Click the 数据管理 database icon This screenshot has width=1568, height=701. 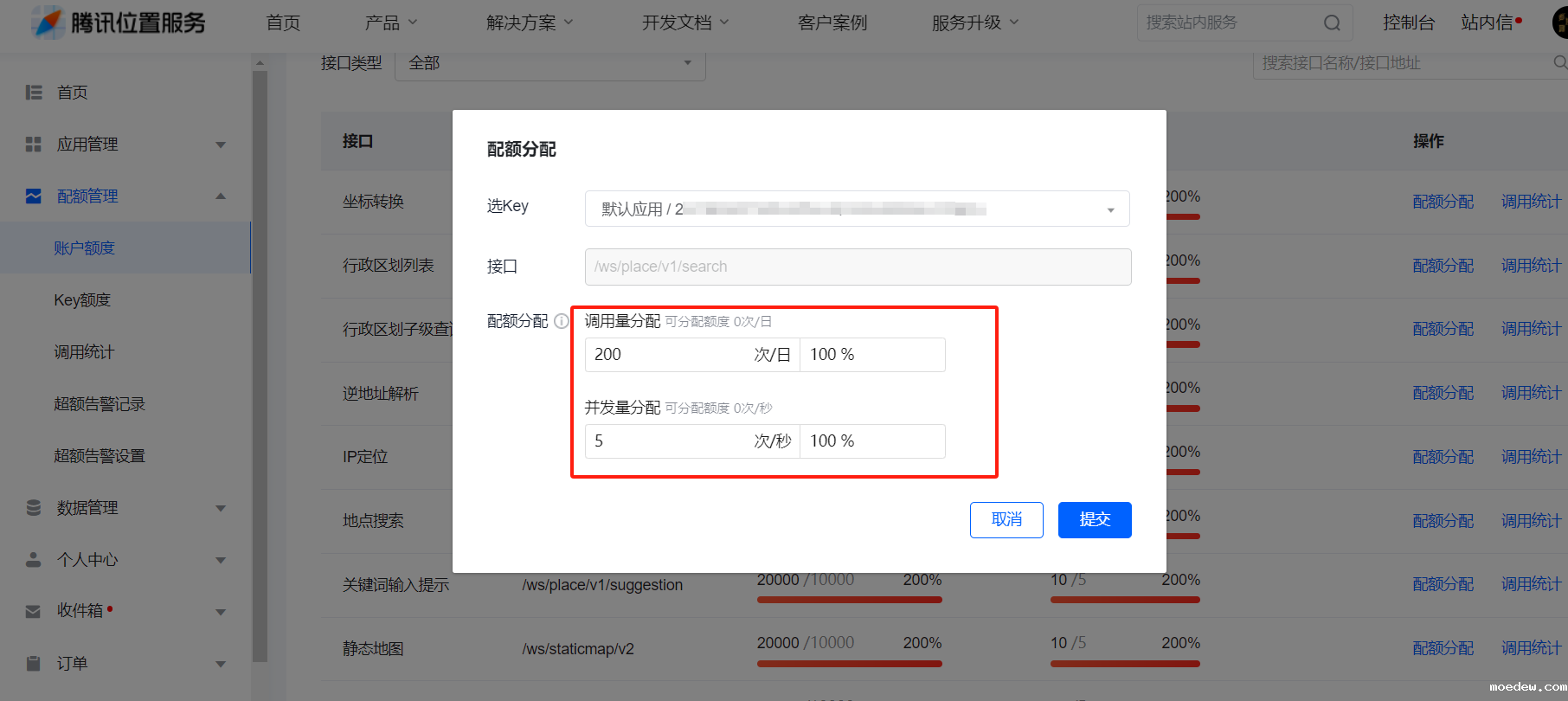click(x=34, y=508)
